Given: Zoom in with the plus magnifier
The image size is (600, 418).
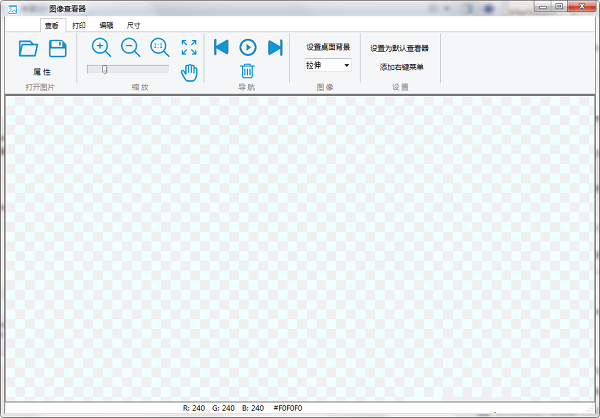Looking at the screenshot, I should (x=101, y=47).
